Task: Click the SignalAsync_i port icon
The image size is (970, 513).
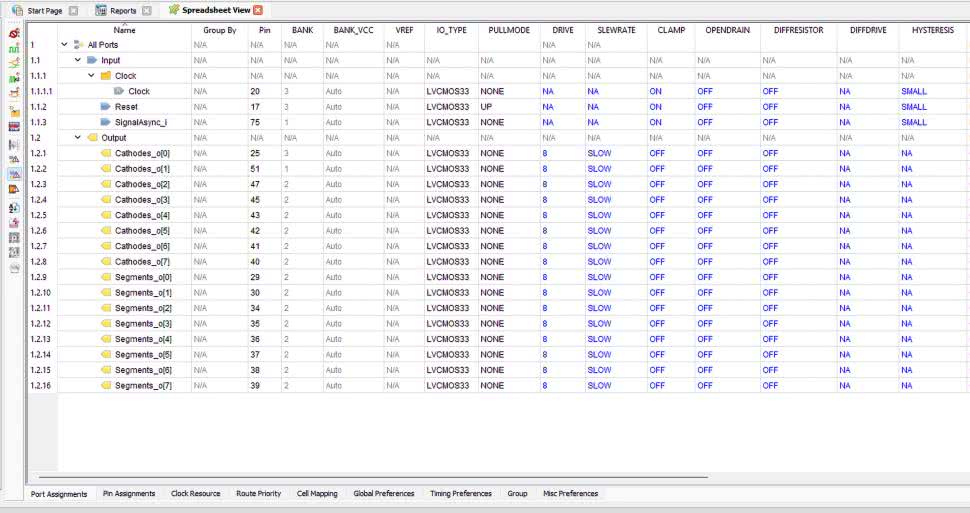Action: [106, 122]
